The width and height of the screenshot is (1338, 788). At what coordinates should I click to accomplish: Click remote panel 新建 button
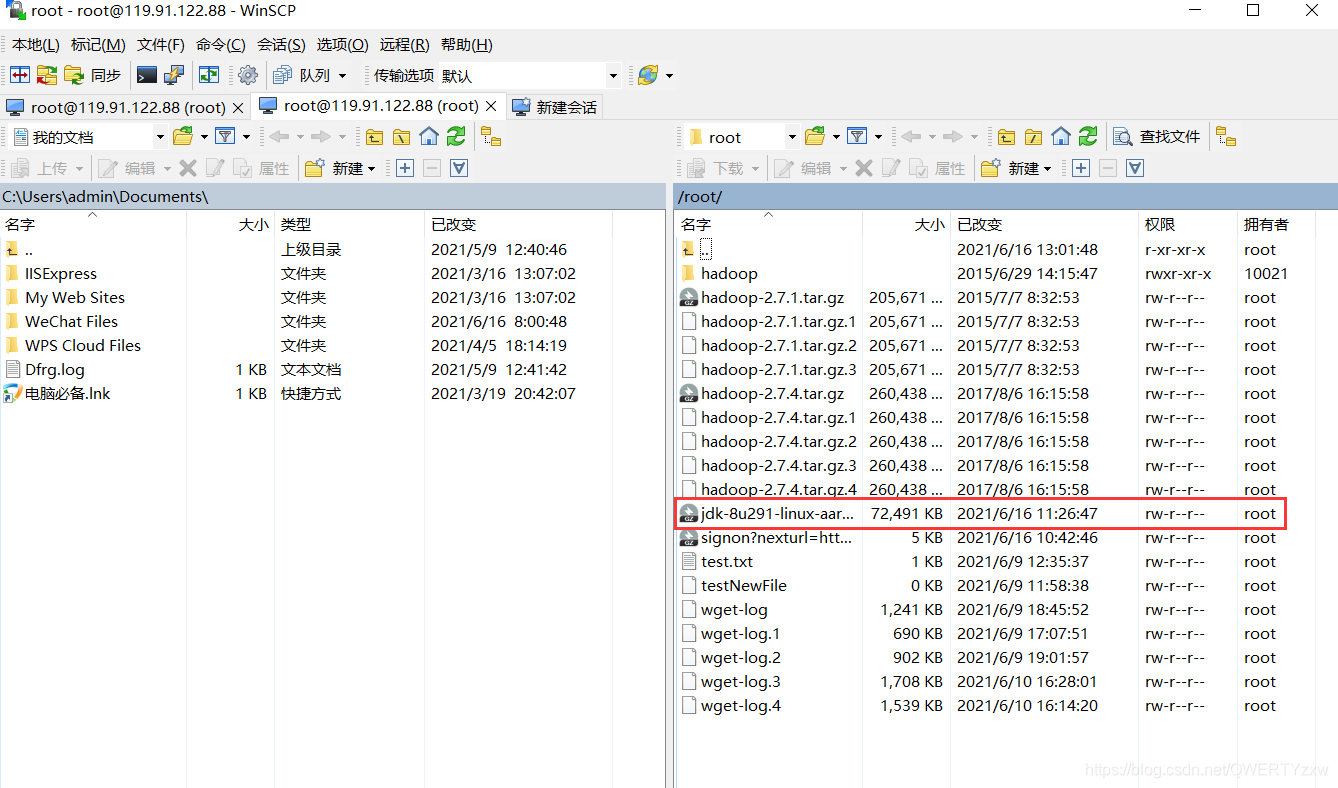coord(1016,168)
